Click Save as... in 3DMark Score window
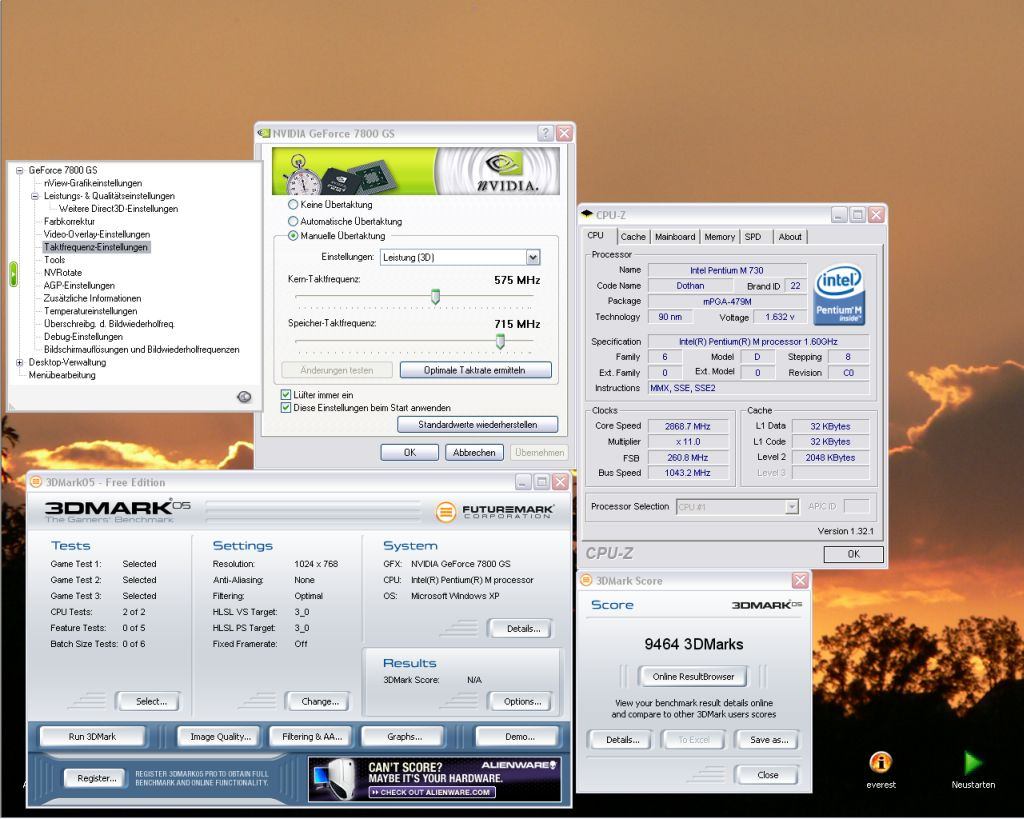 [769, 740]
